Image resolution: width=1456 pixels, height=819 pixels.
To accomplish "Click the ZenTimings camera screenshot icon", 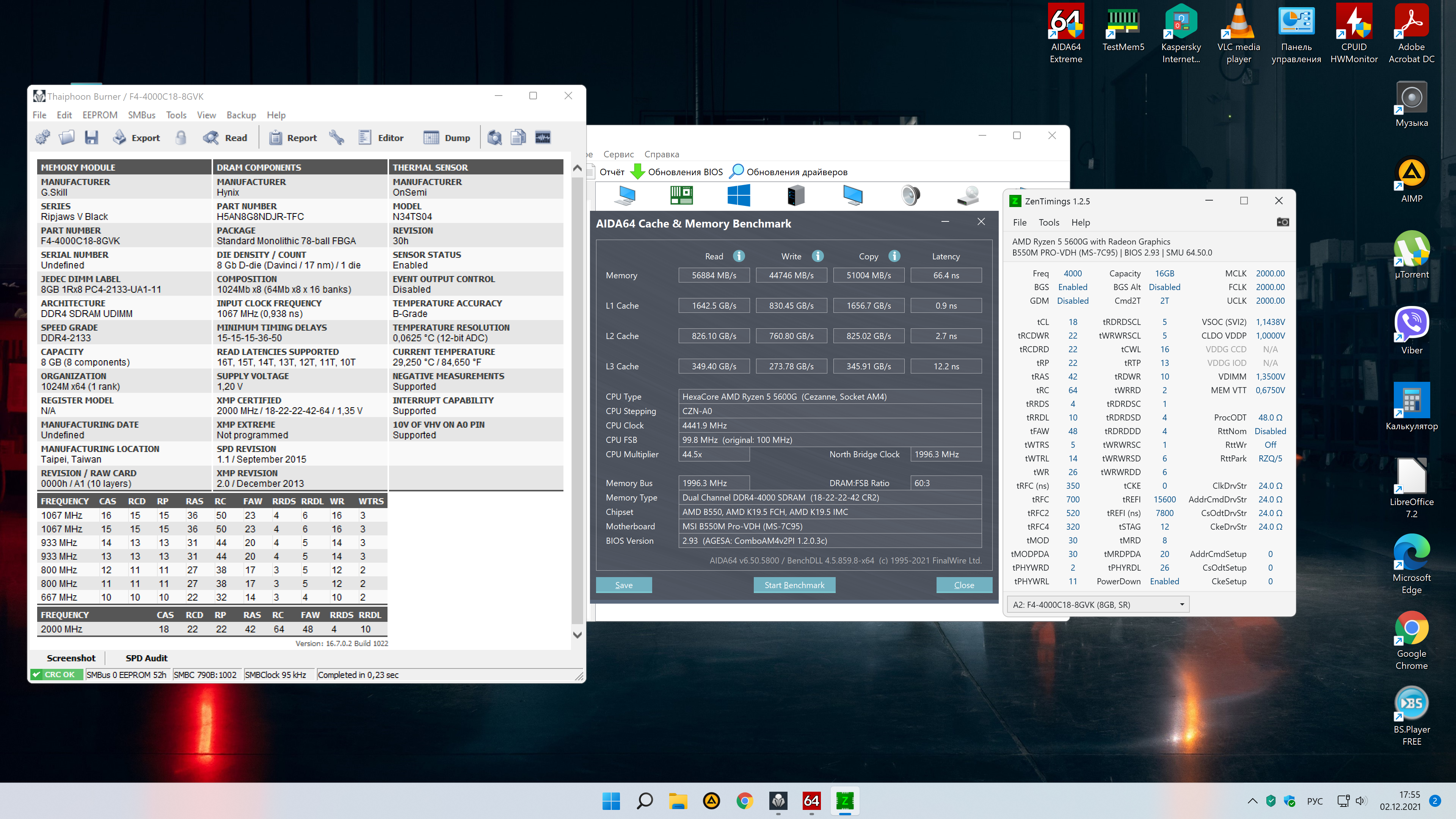I will pos(1282,222).
